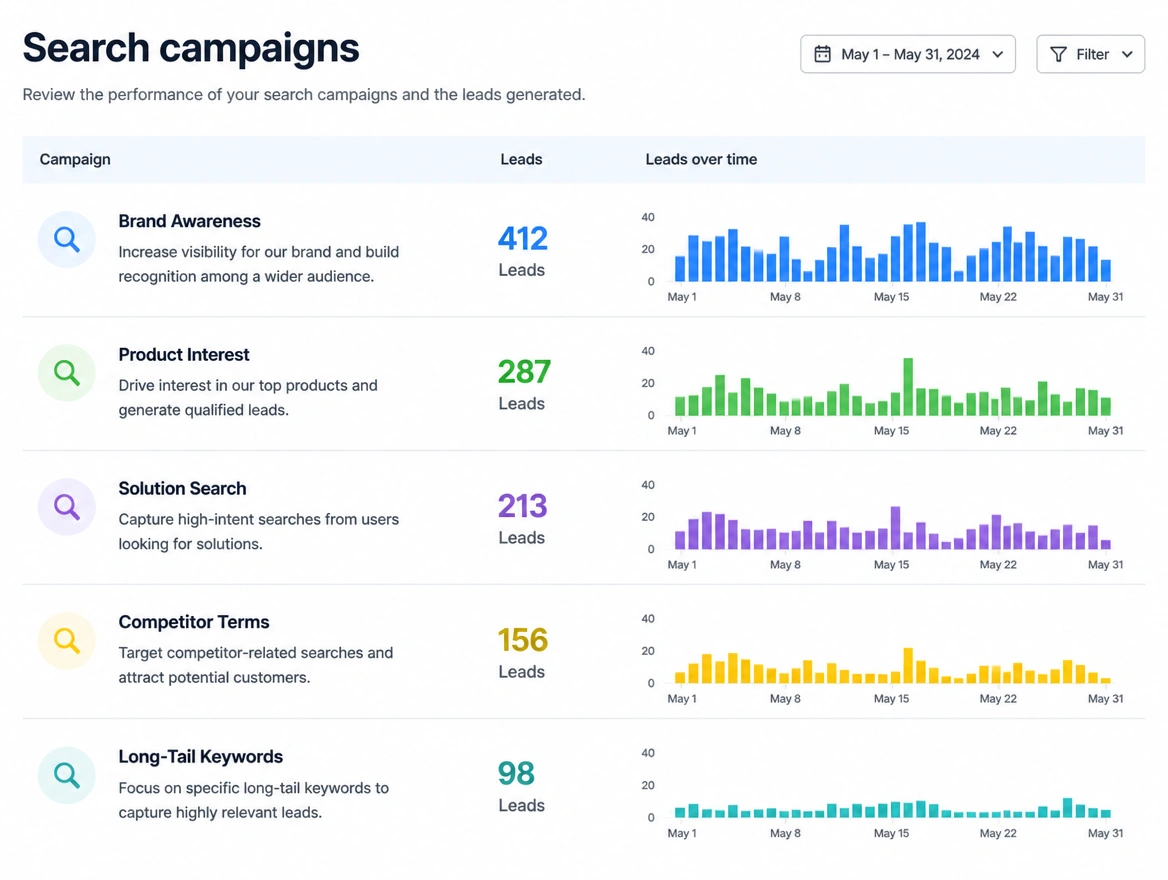Click the Brand Awareness blue search icon
The height and width of the screenshot is (880, 1168).
(x=67, y=239)
